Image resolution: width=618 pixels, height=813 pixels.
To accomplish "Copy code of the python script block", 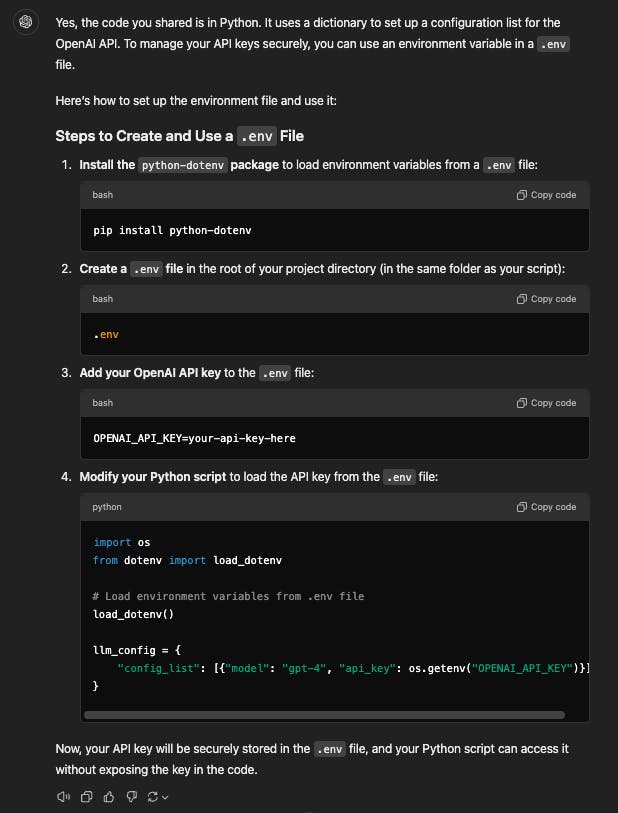I will click(546, 507).
